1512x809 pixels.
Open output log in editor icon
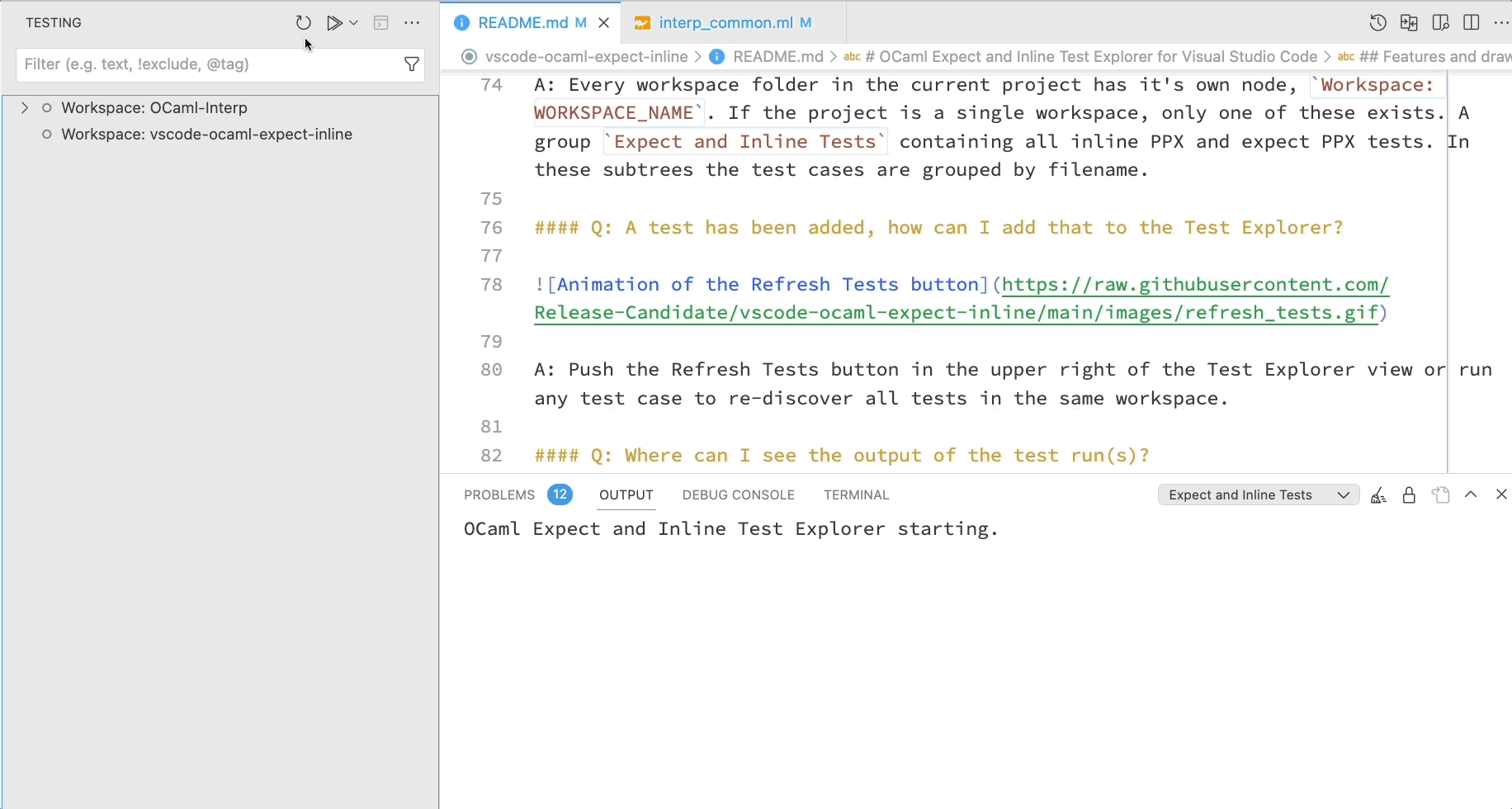coord(1440,495)
